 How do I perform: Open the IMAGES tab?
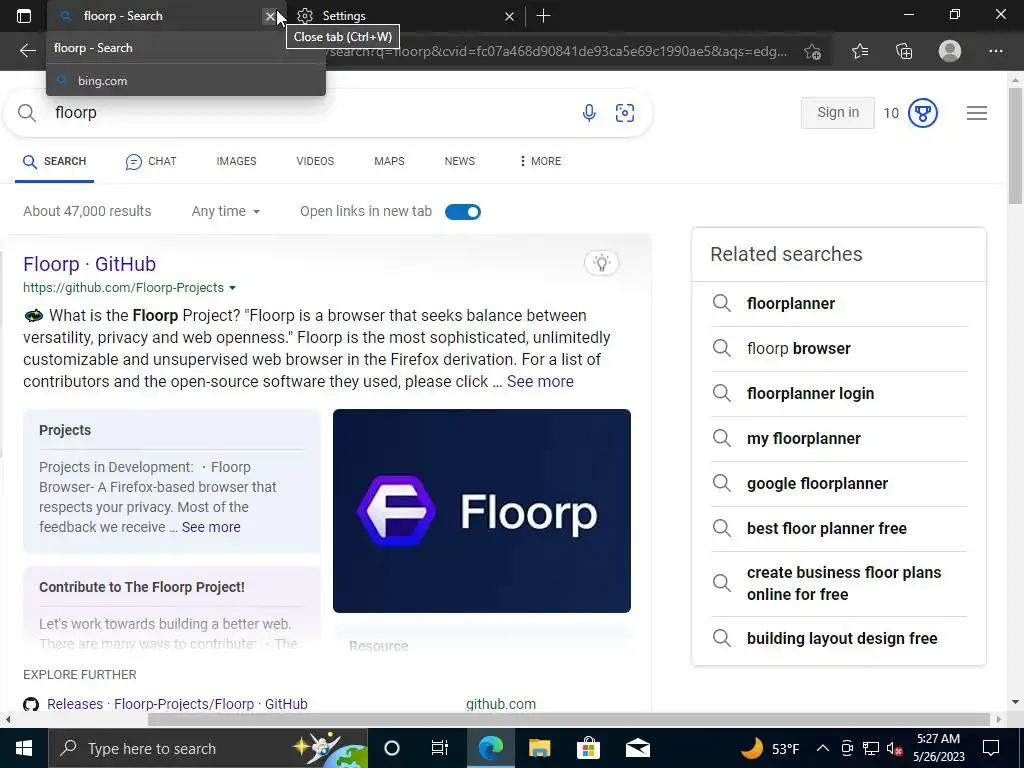coord(236,161)
